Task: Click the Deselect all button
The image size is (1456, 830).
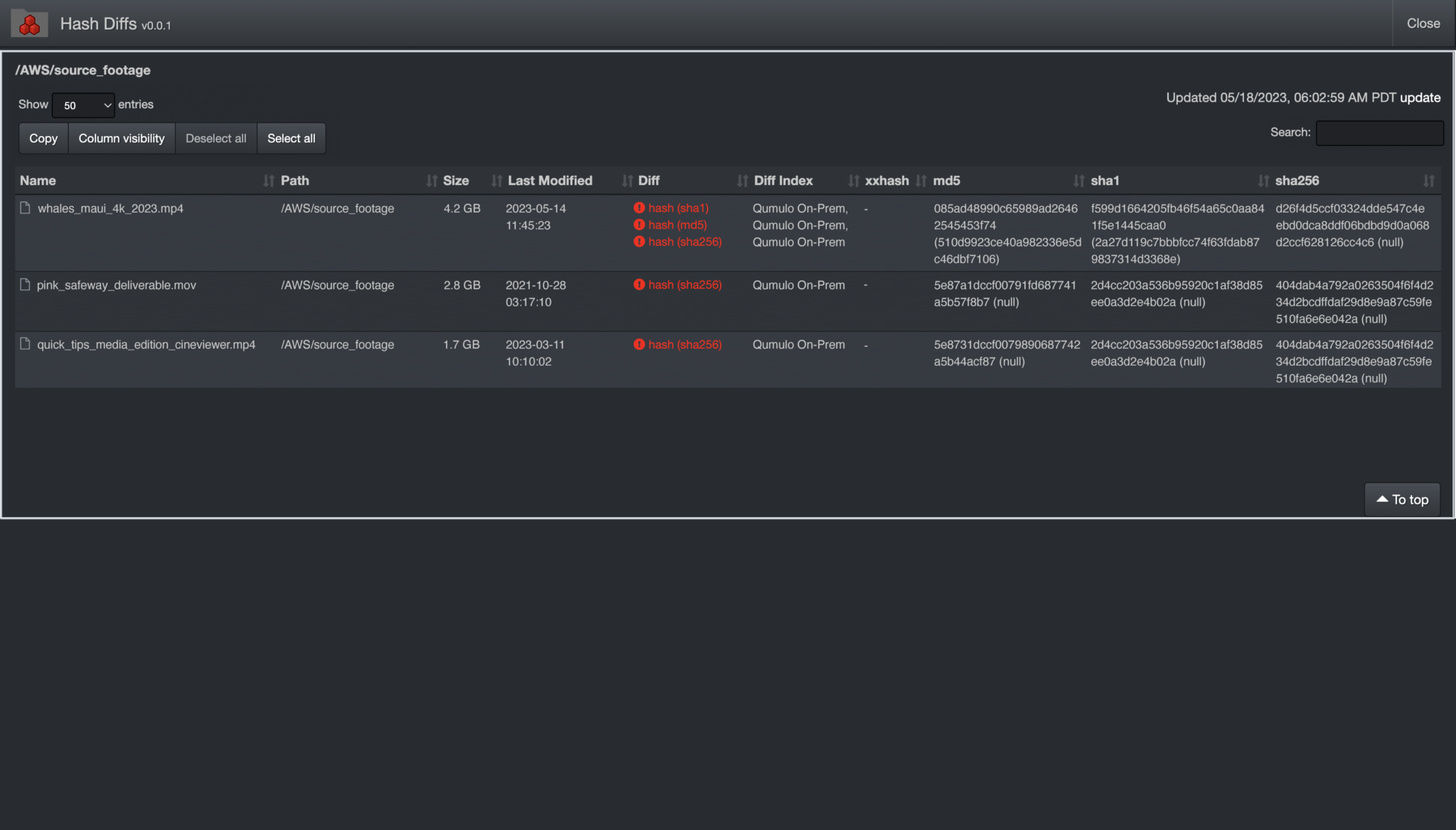Action: tap(216, 138)
